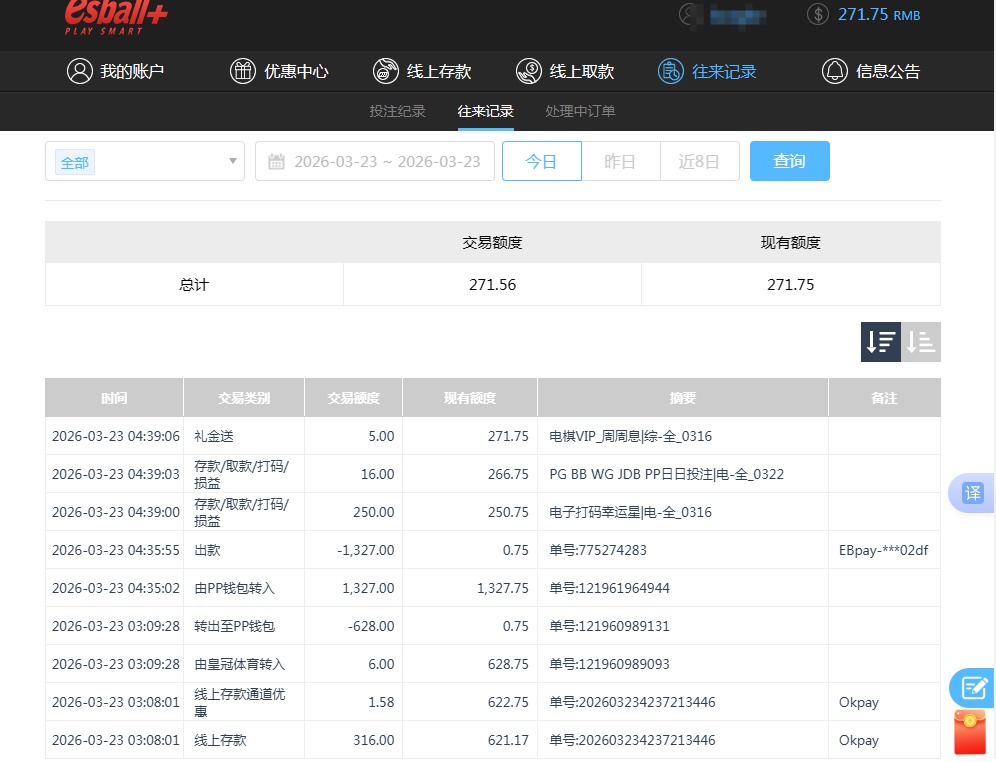Open the 信息公告 bell icon
The width and height of the screenshot is (996, 762).
click(833, 71)
